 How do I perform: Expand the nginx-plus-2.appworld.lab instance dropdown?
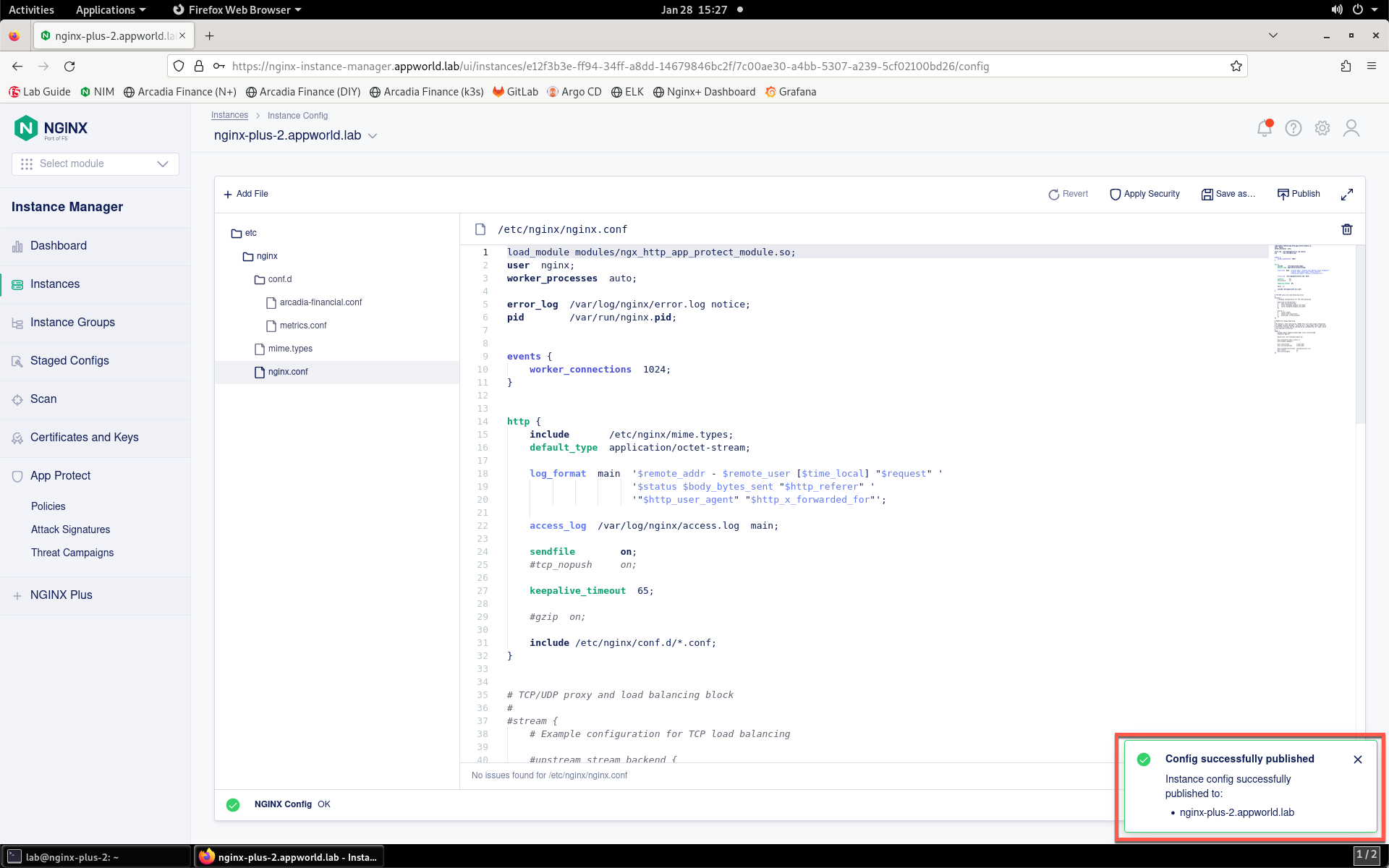click(373, 136)
